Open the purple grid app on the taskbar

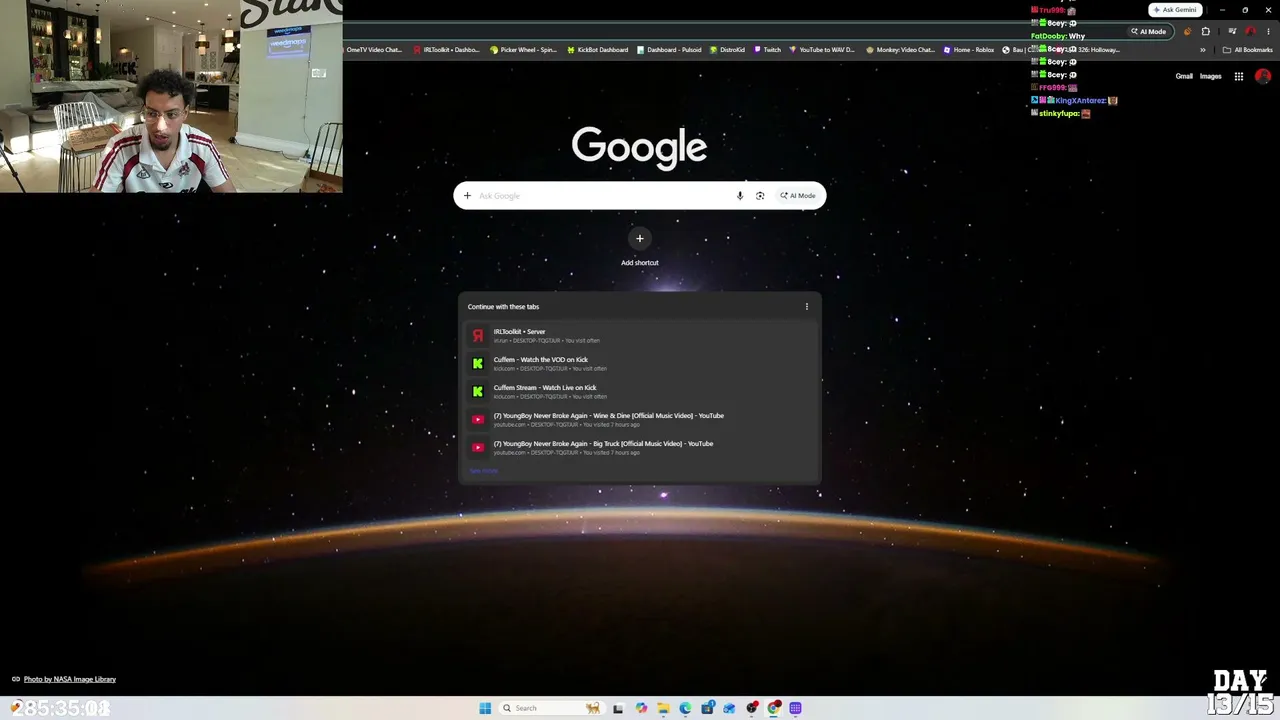[x=796, y=708]
